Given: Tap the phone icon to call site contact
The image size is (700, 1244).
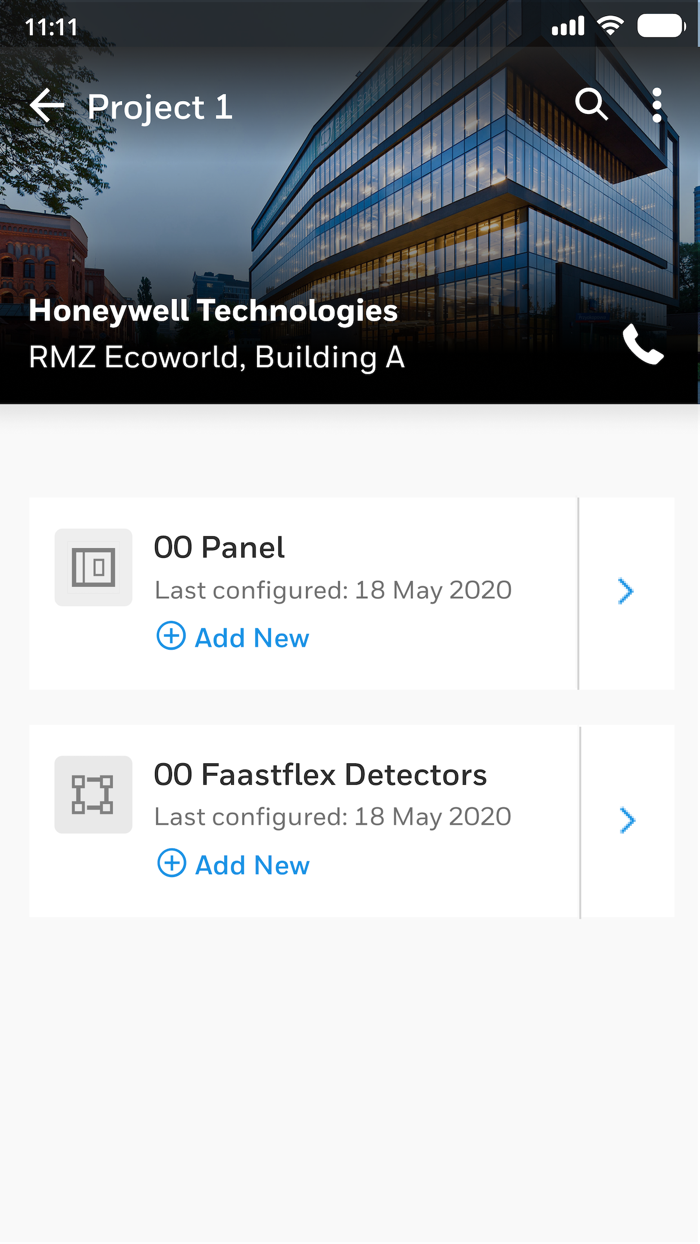Looking at the screenshot, I should (x=643, y=345).
